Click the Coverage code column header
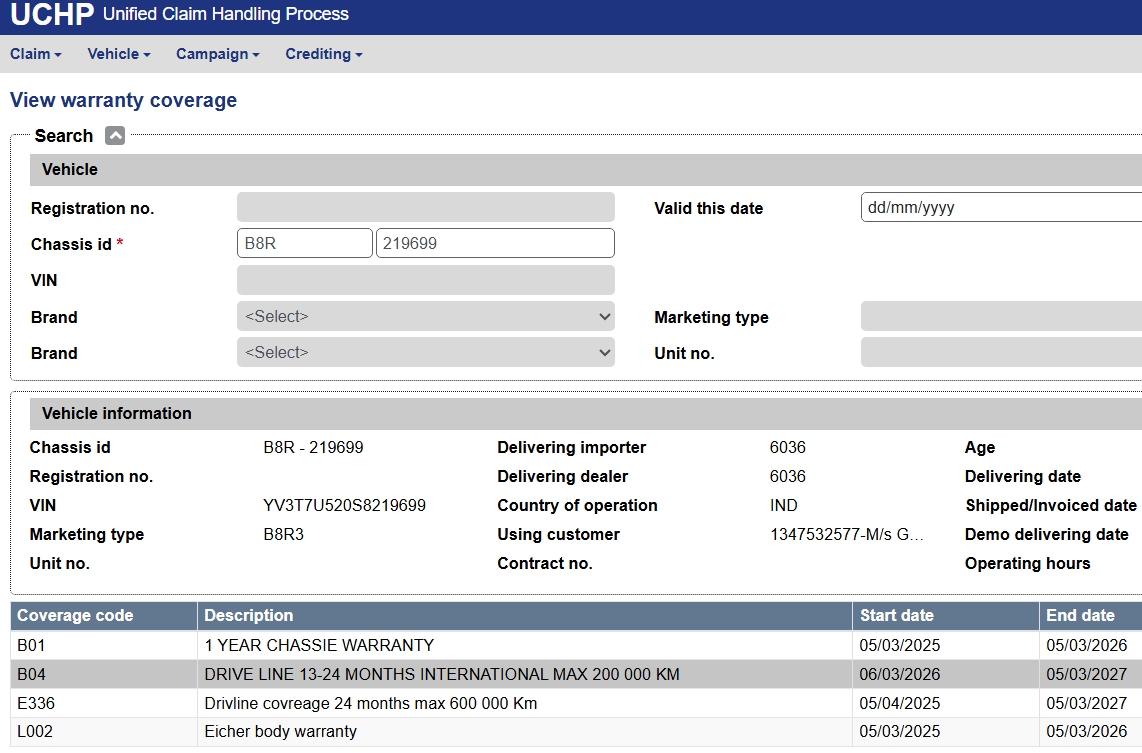The height and width of the screenshot is (753, 1142). click(104, 615)
